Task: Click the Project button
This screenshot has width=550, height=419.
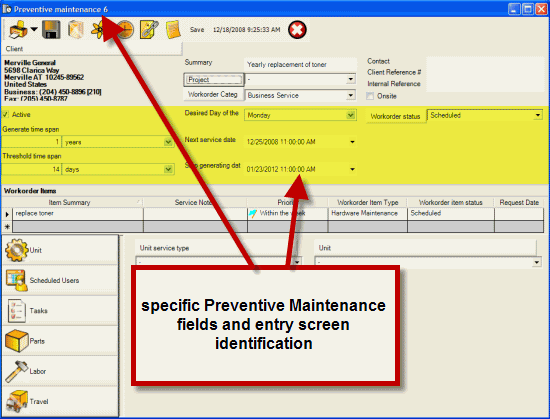Action: pyautogui.click(x=214, y=80)
